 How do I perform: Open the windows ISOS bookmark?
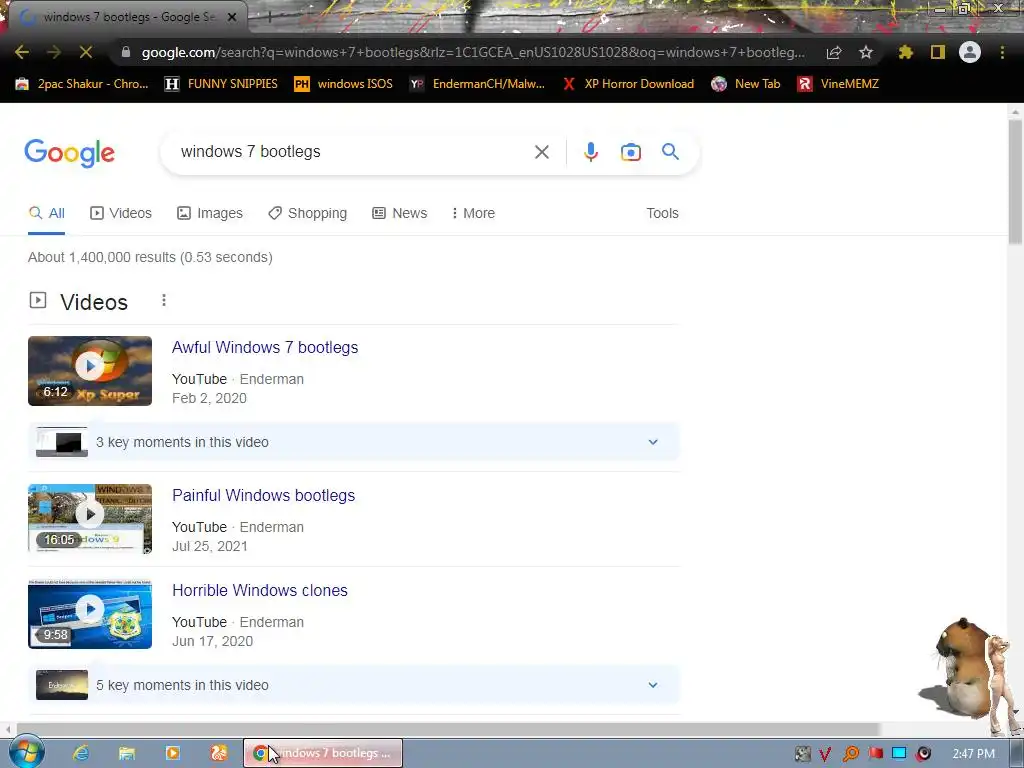pyautogui.click(x=344, y=84)
